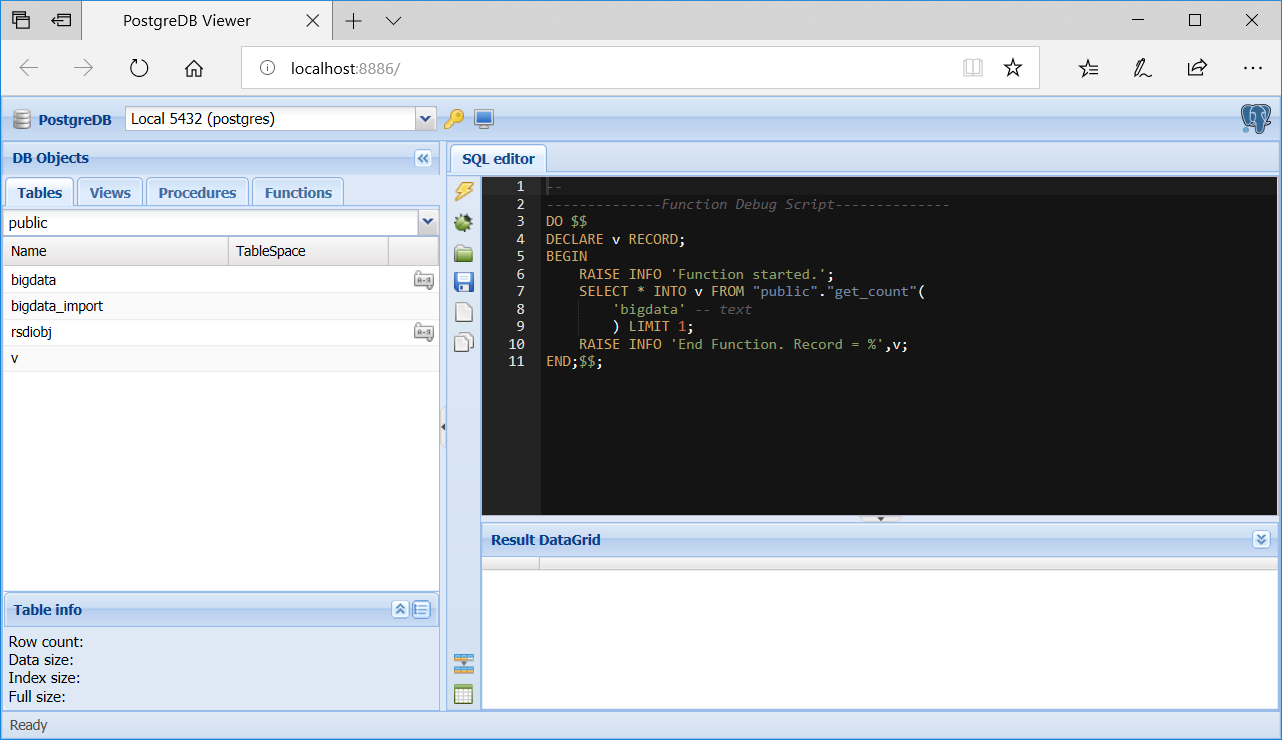Click the schema input field showing public
Image resolution: width=1282 pixels, height=740 pixels.
pos(211,222)
